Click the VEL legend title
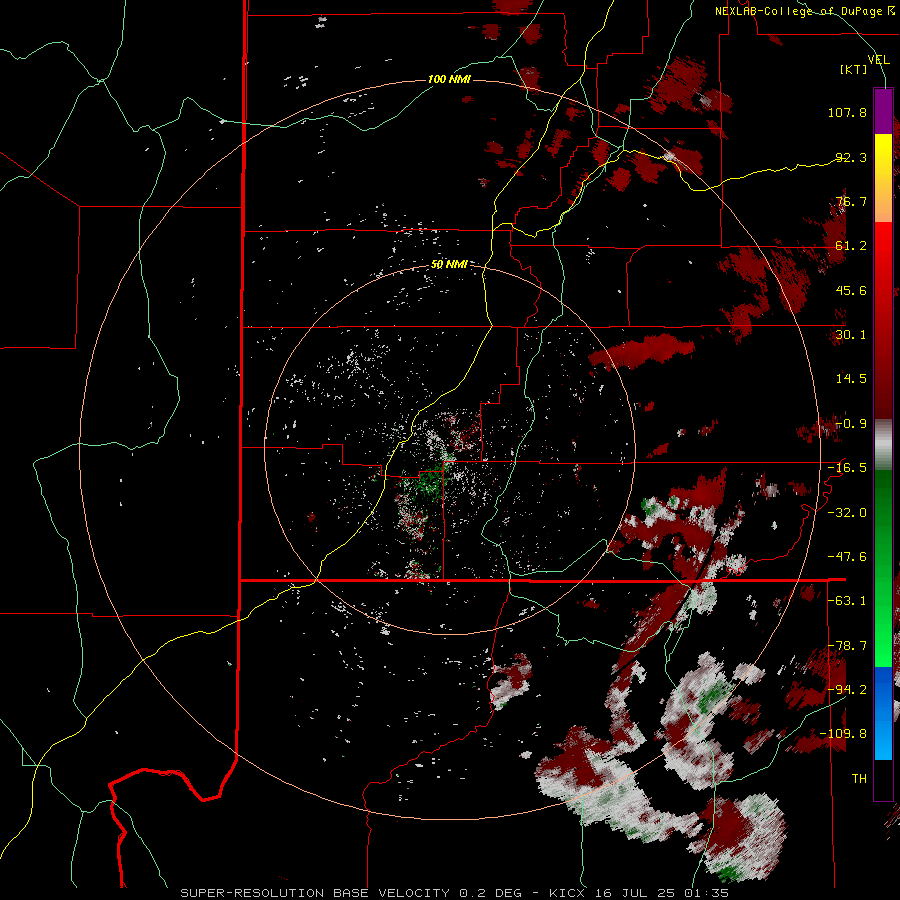Screen dimensions: 900x900 [x=879, y=59]
